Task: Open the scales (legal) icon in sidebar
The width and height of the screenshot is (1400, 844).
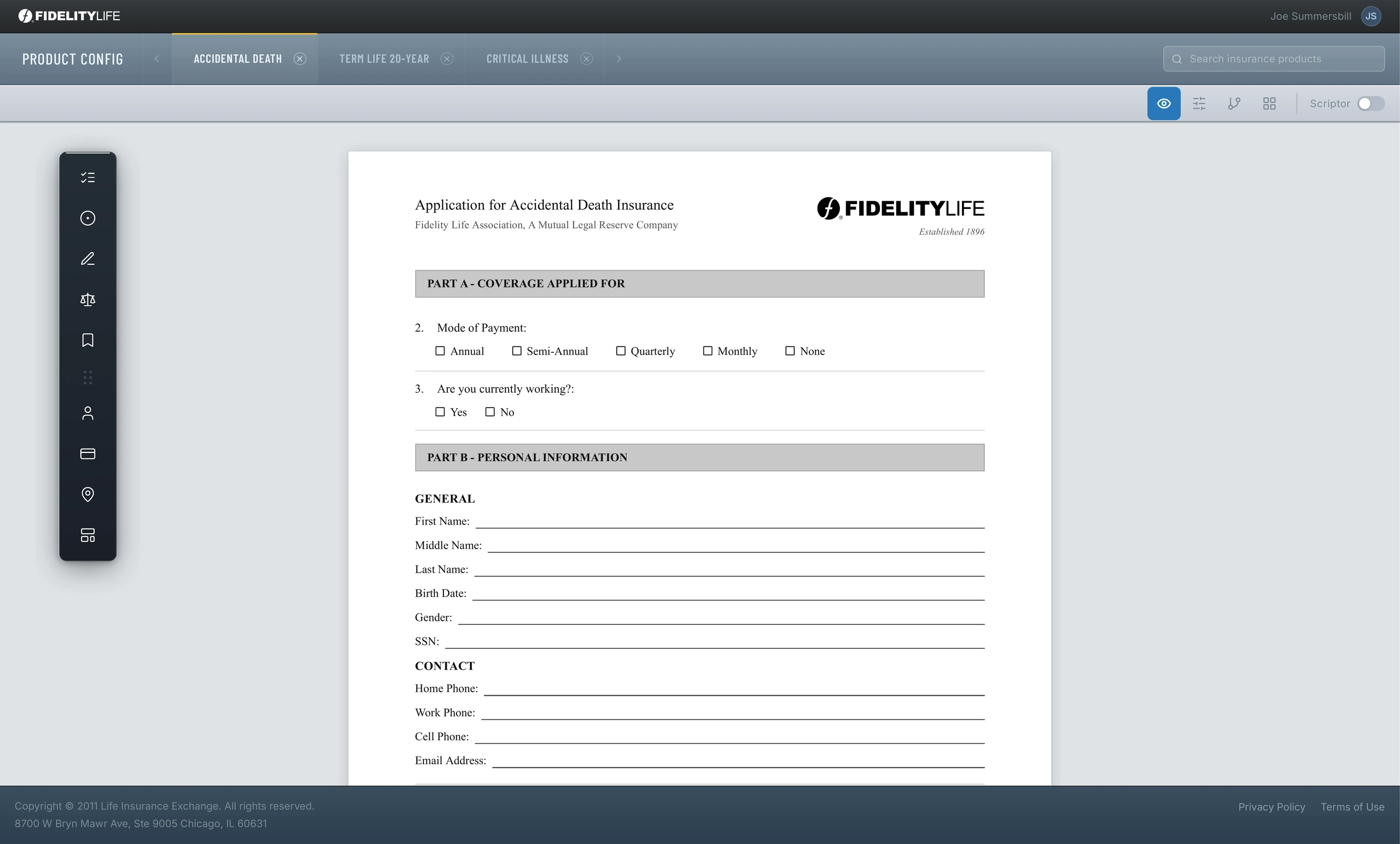Action: point(87,300)
